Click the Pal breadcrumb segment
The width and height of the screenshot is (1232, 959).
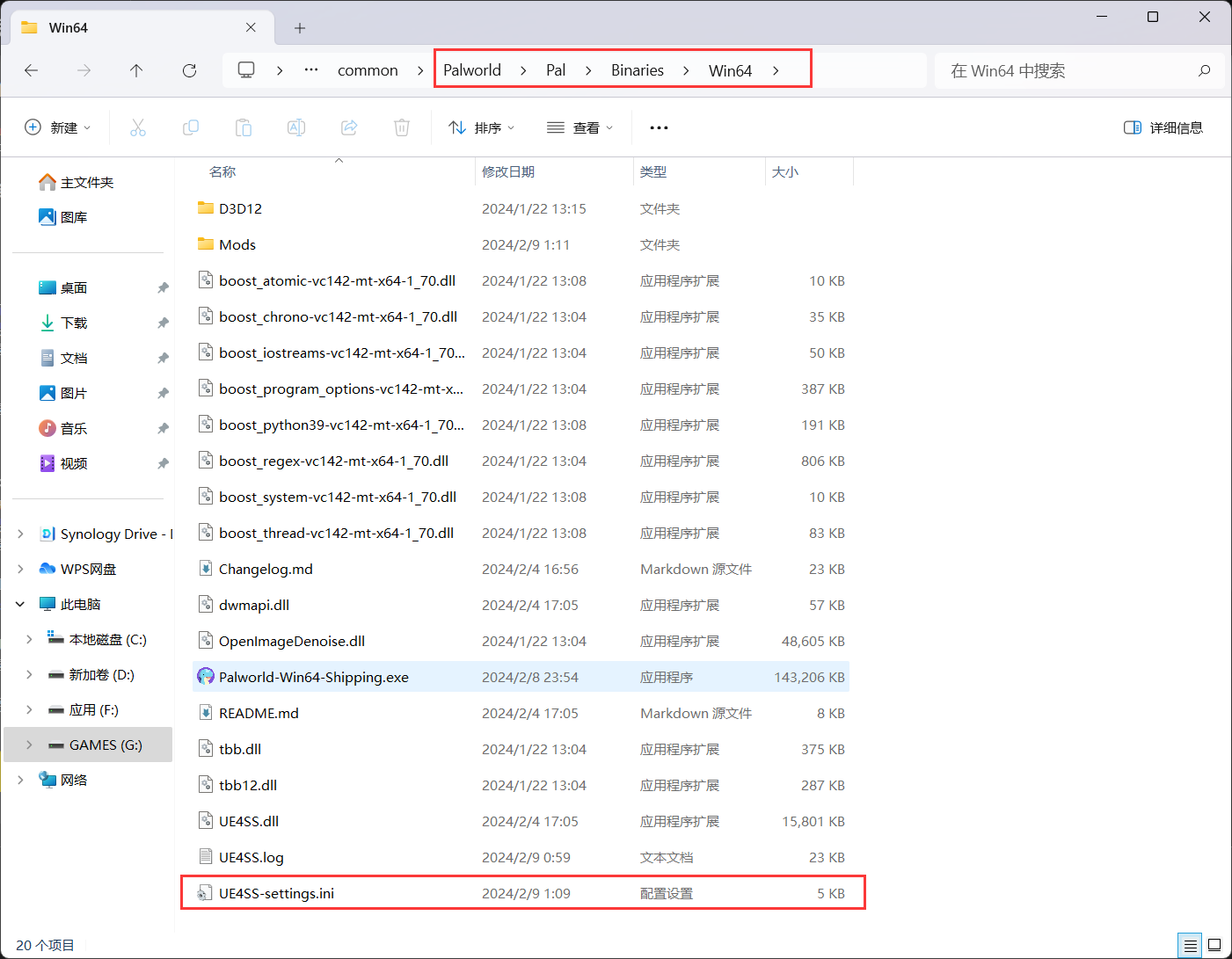click(x=556, y=70)
